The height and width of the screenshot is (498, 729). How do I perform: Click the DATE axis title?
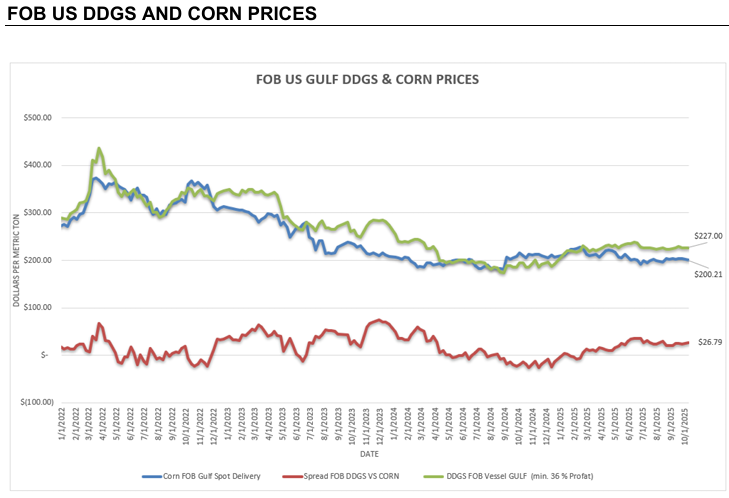[371, 284]
